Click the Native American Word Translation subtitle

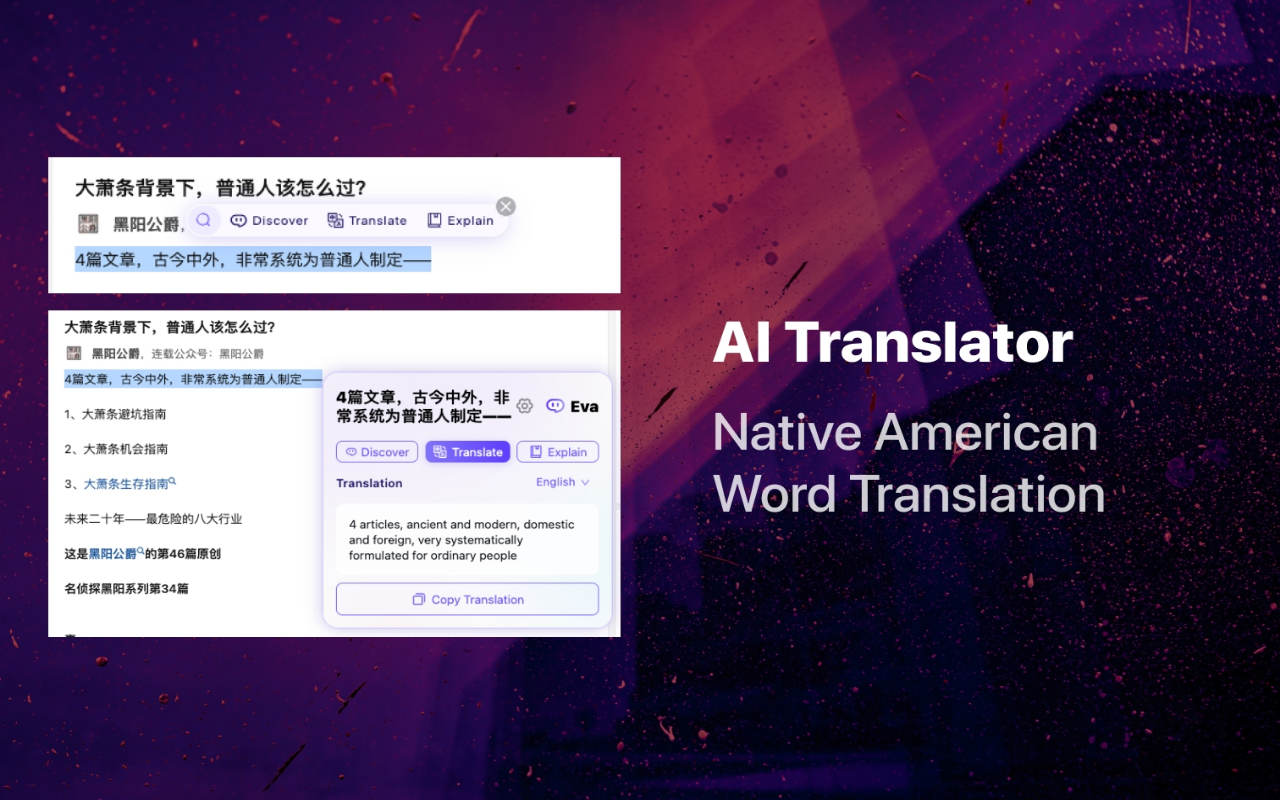coord(909,463)
